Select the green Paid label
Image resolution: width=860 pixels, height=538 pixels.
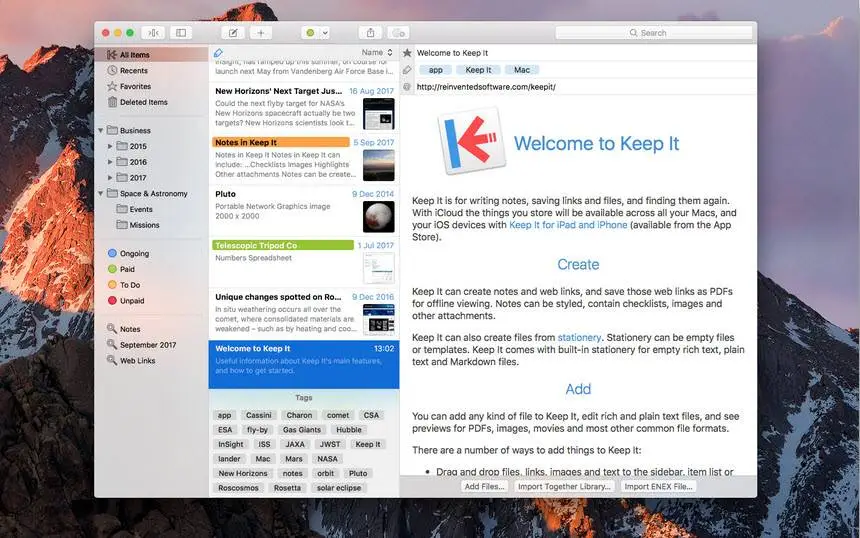tap(121, 269)
